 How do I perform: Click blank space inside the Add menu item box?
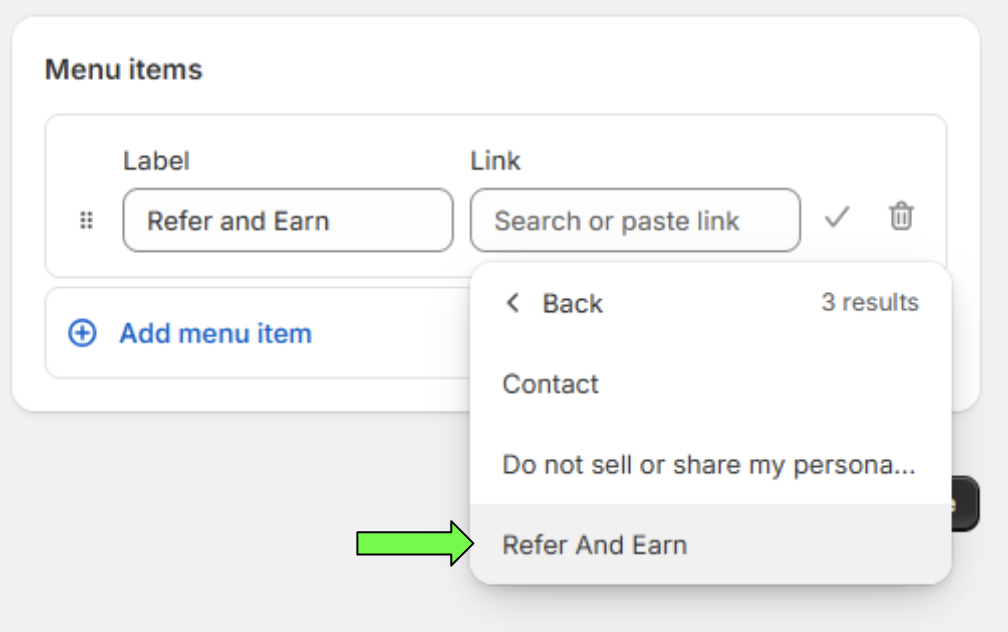(x=392, y=334)
